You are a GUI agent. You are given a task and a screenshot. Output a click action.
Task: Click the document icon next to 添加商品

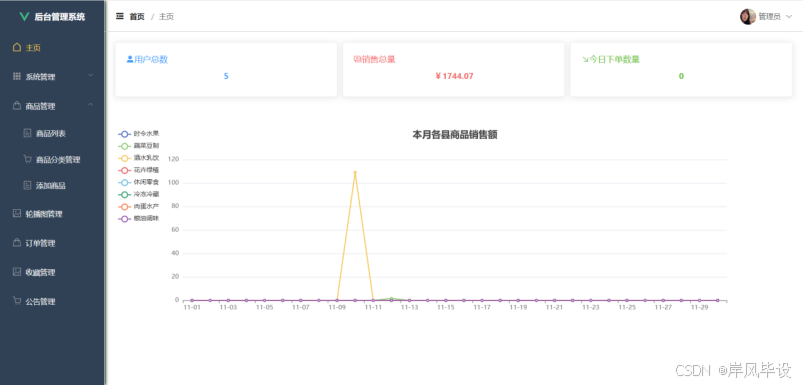coord(27,185)
